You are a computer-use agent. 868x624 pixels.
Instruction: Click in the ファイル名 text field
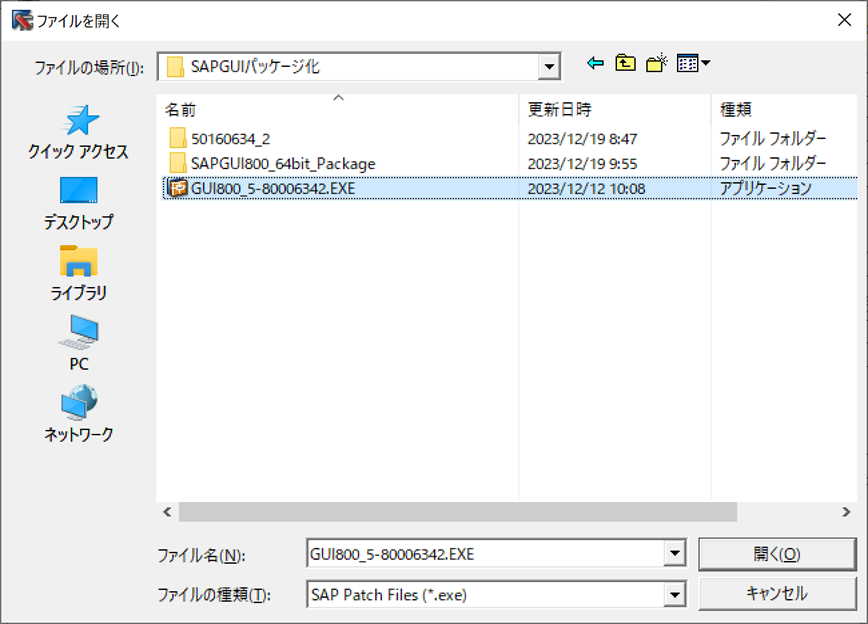coord(485,554)
